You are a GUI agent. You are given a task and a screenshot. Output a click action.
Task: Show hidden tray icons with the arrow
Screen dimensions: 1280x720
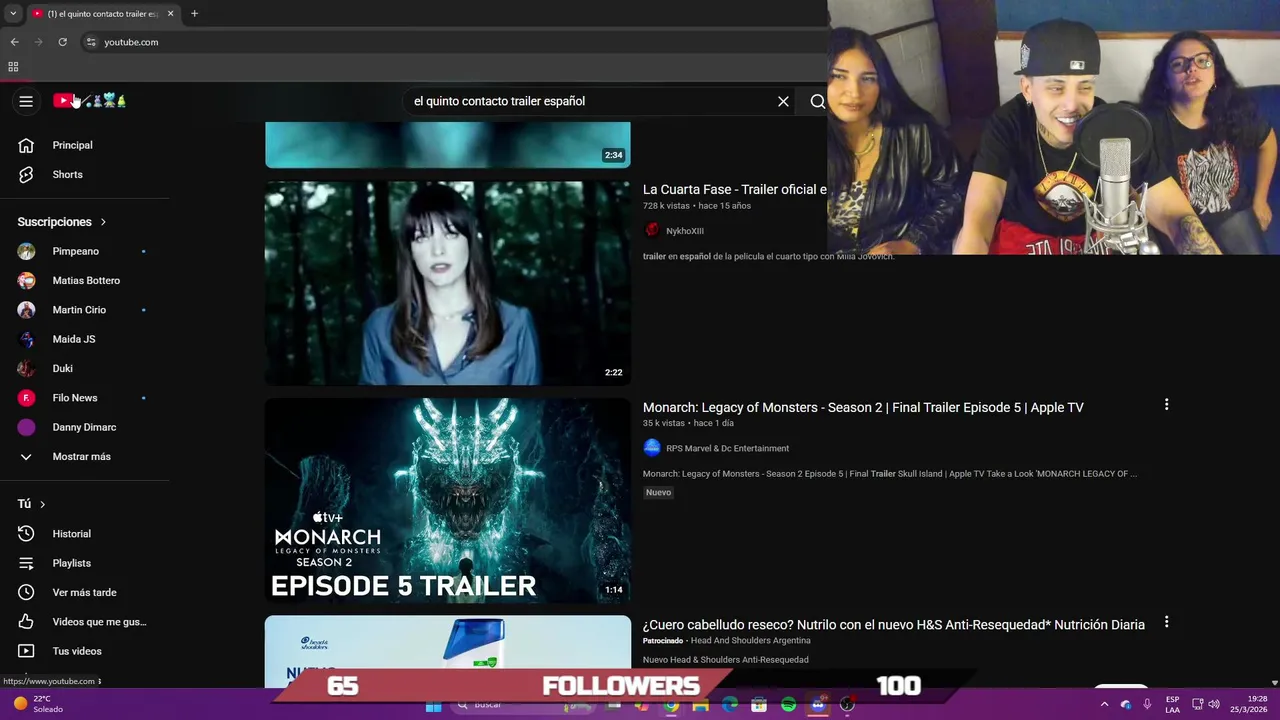[x=1104, y=705]
